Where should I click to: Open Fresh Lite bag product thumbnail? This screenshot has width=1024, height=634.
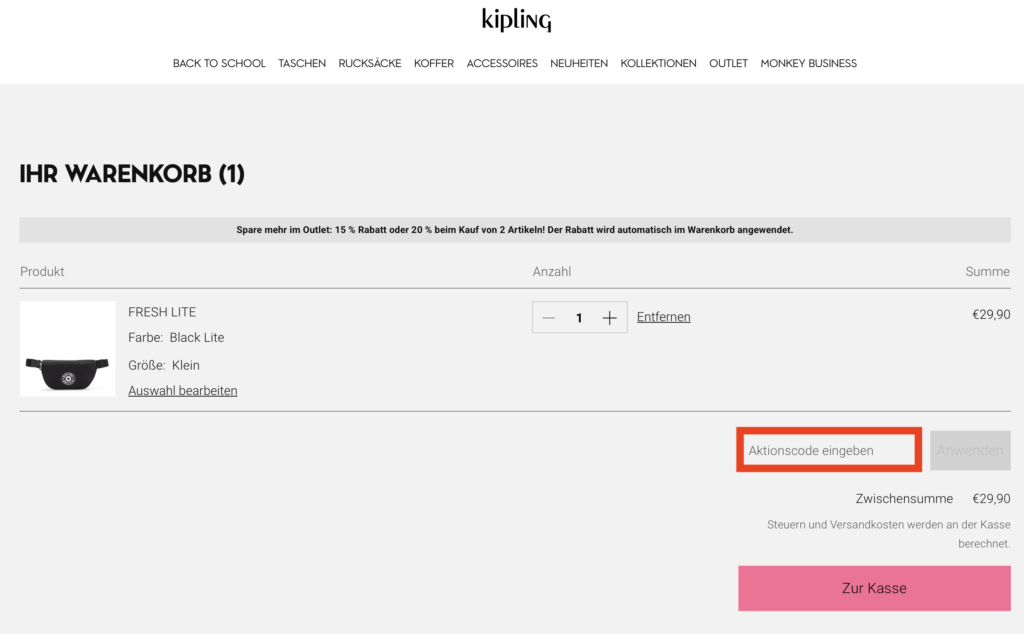68,349
